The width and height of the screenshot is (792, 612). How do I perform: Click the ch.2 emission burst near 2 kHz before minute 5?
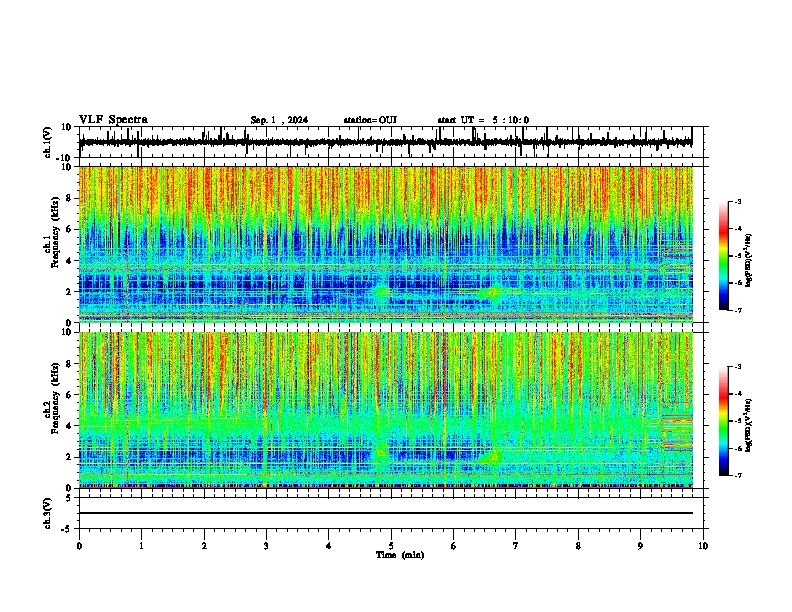click(x=382, y=453)
